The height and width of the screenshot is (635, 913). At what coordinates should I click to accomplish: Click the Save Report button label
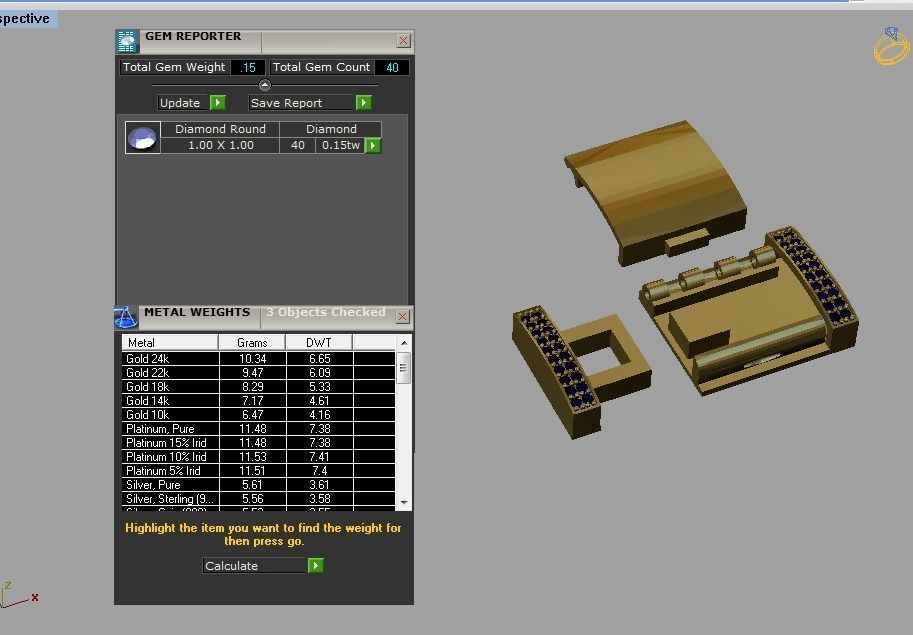(302, 102)
